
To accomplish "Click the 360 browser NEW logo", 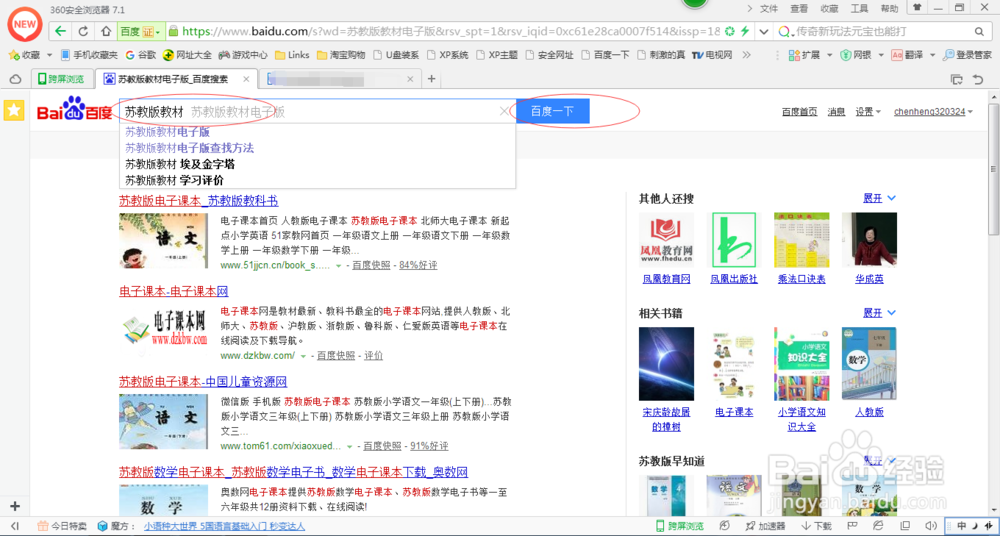I will click(x=24, y=23).
